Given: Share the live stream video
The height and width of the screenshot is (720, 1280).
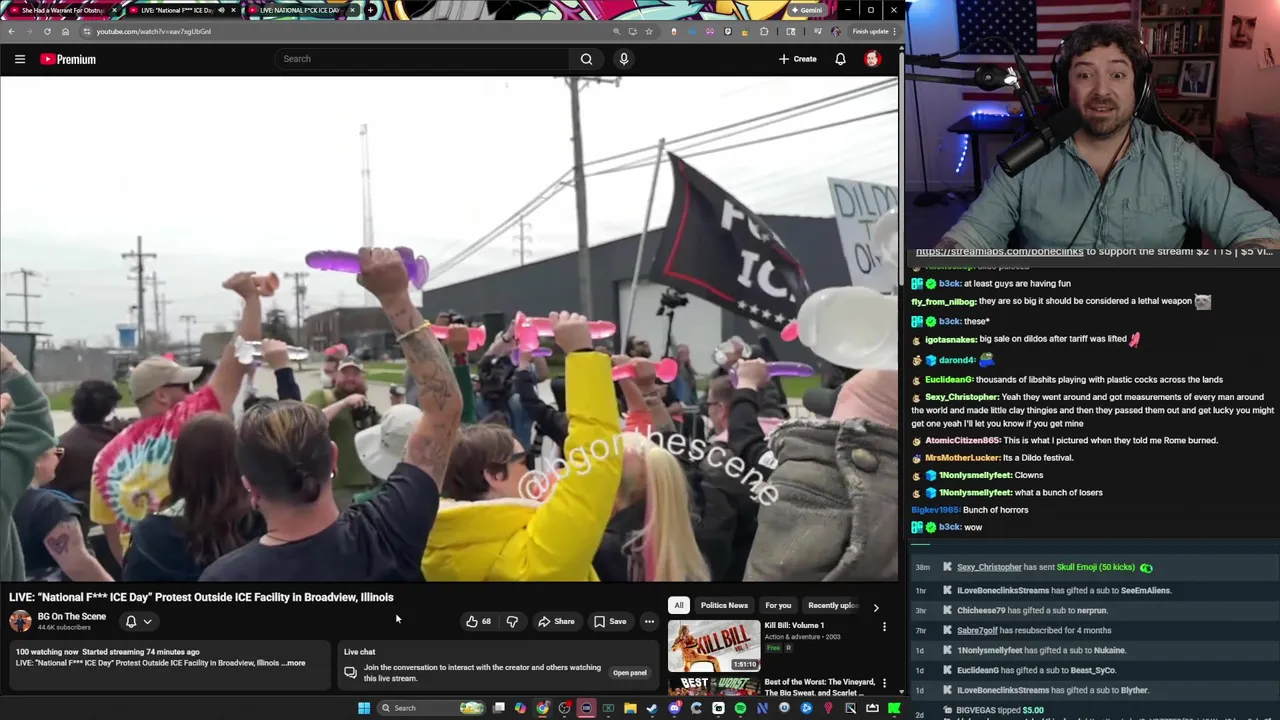Looking at the screenshot, I should (x=556, y=621).
